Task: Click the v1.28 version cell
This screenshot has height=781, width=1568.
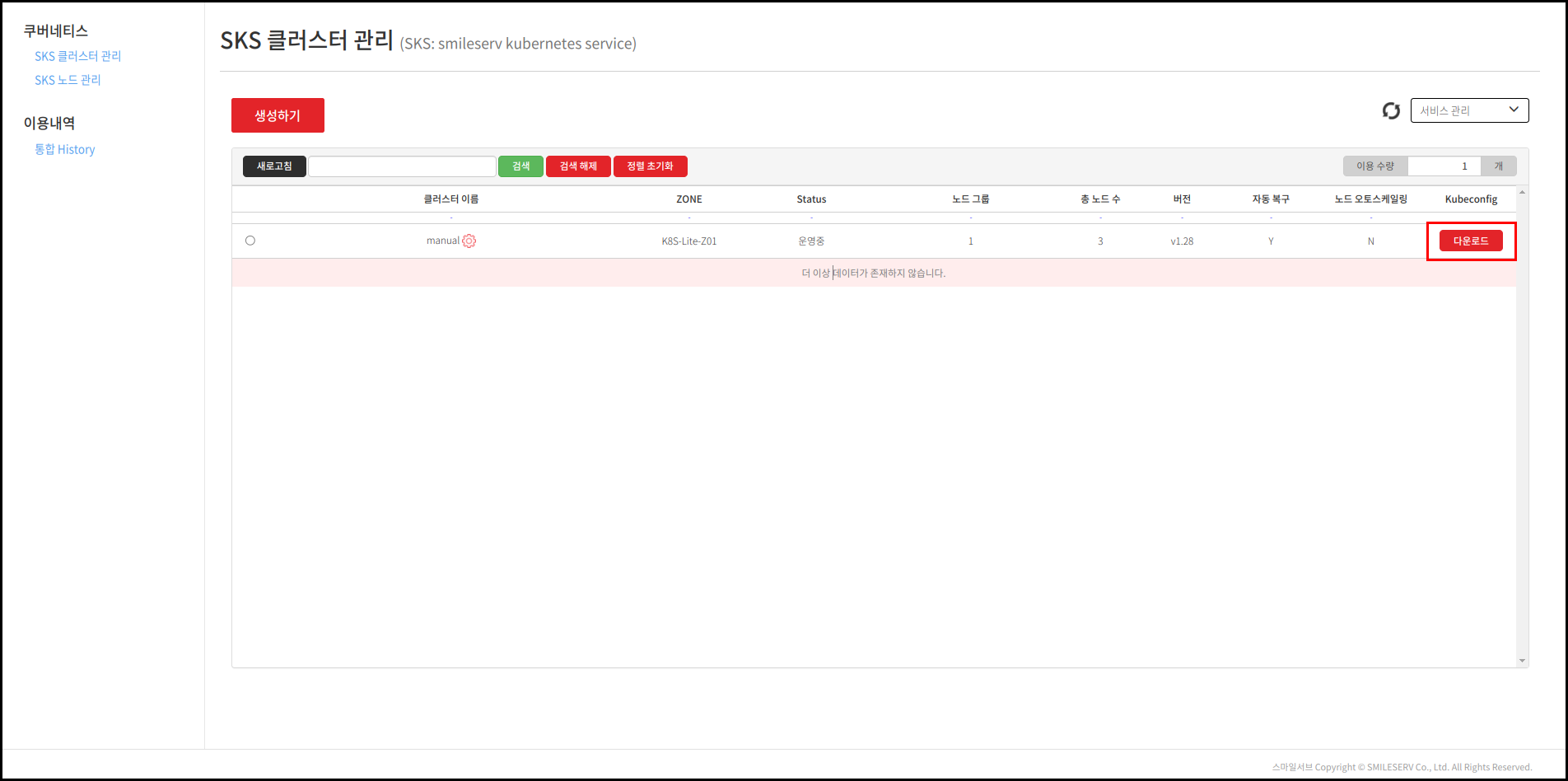Action: tap(1182, 241)
